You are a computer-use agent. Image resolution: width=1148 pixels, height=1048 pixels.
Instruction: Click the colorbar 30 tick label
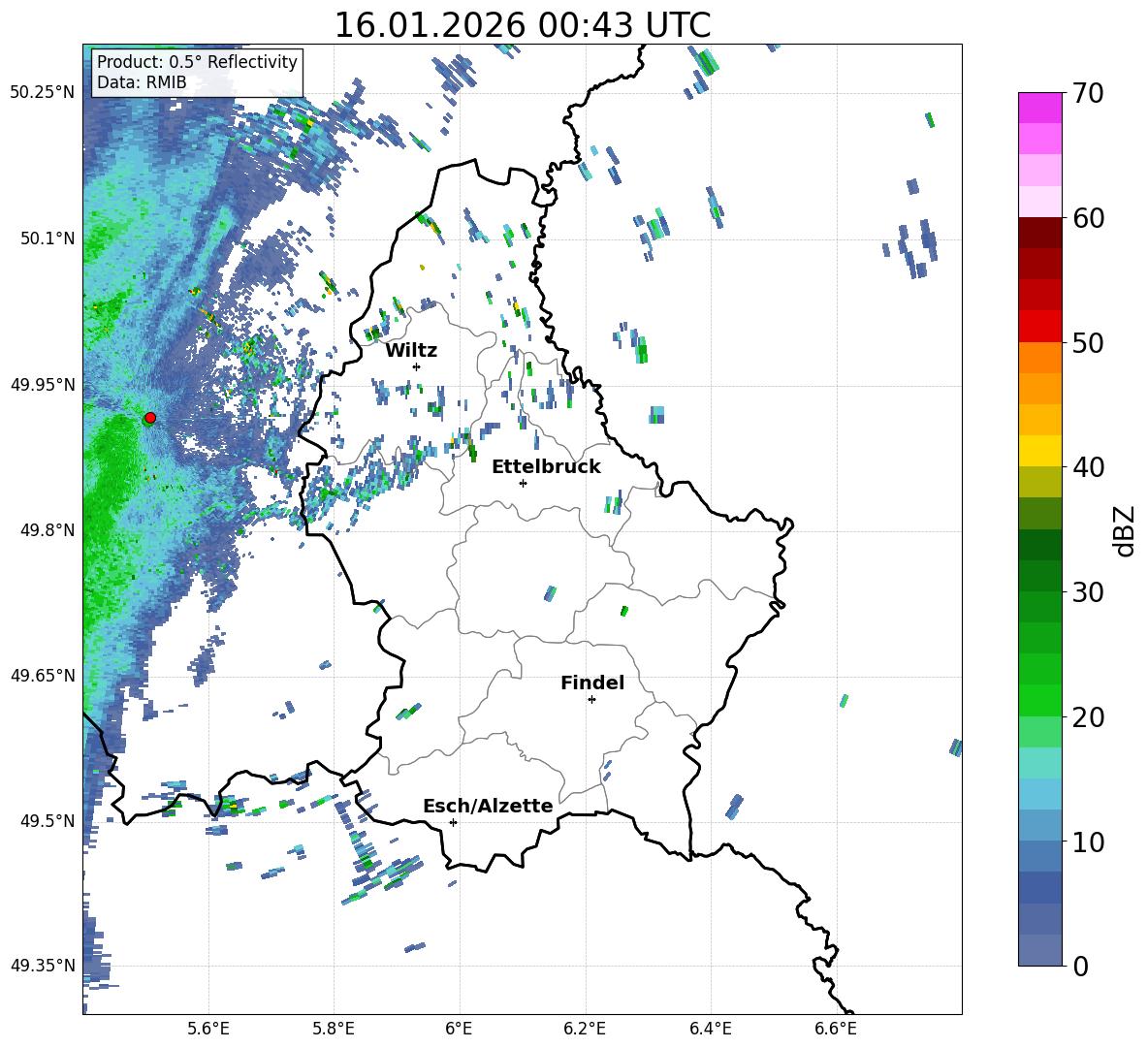tap(1089, 592)
